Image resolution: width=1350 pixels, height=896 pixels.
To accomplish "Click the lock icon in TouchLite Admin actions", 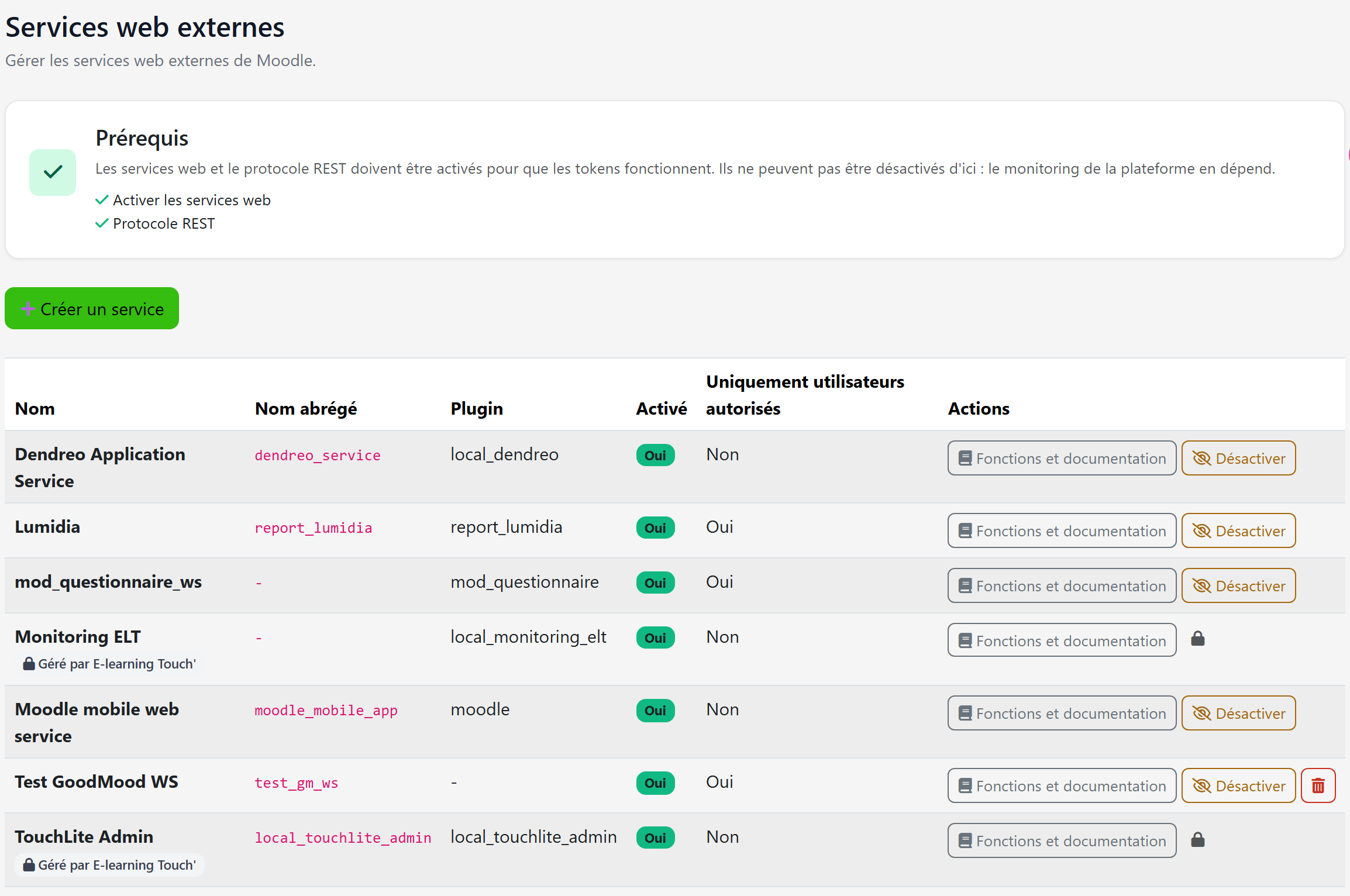I will (x=1198, y=840).
